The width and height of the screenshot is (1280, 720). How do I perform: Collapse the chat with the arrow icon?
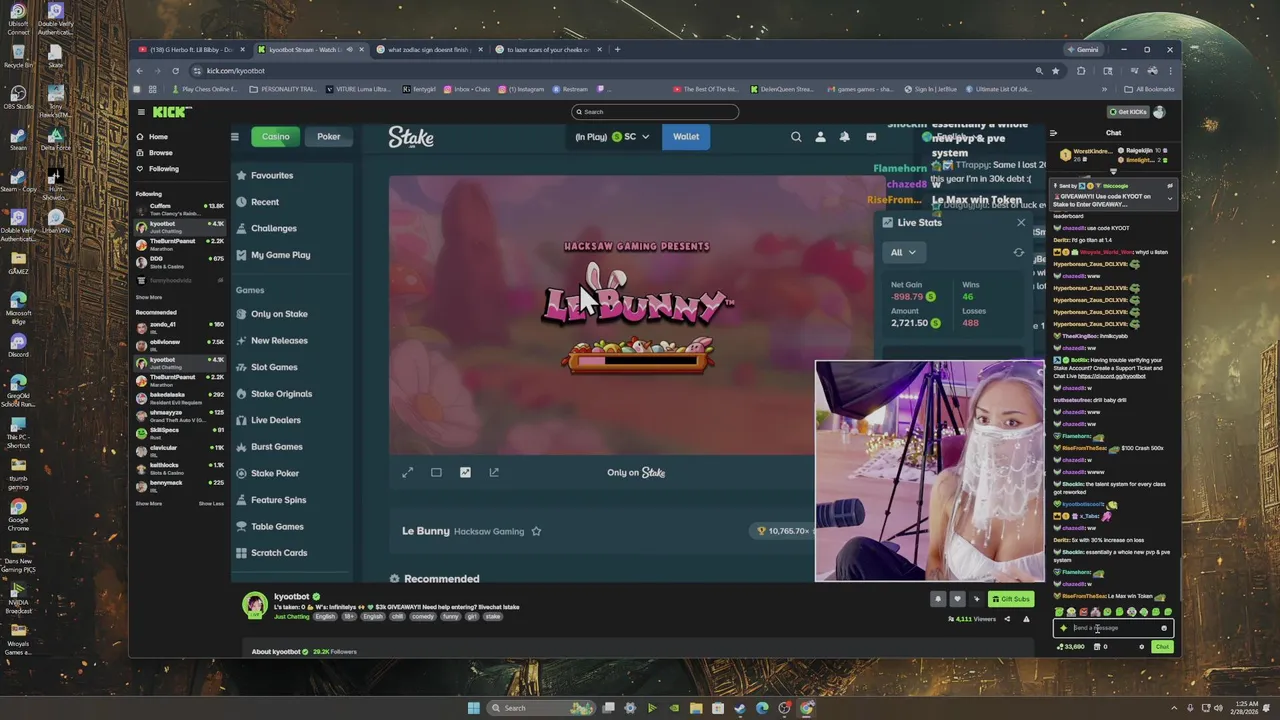(1053, 132)
